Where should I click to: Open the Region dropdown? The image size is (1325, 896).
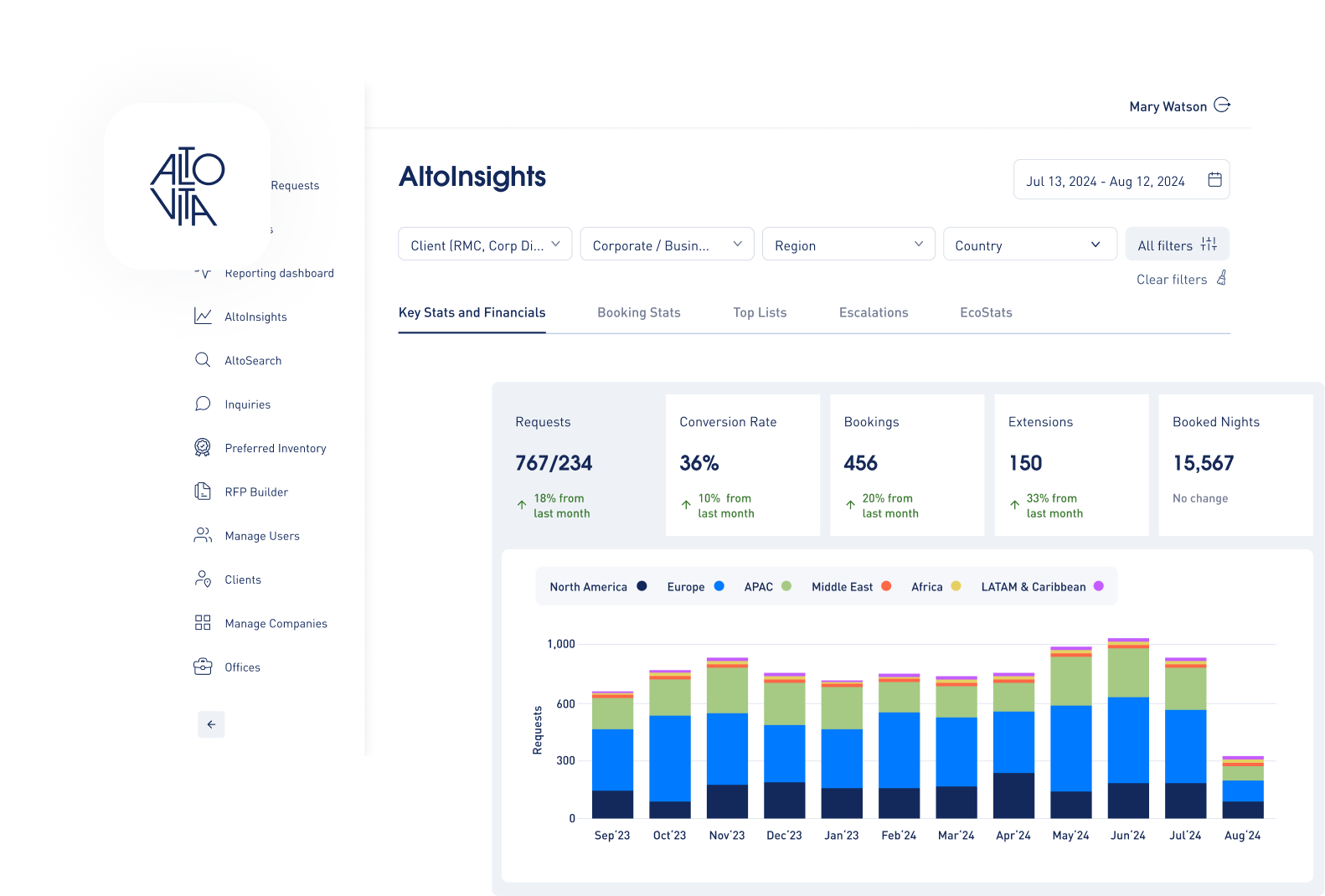848,244
